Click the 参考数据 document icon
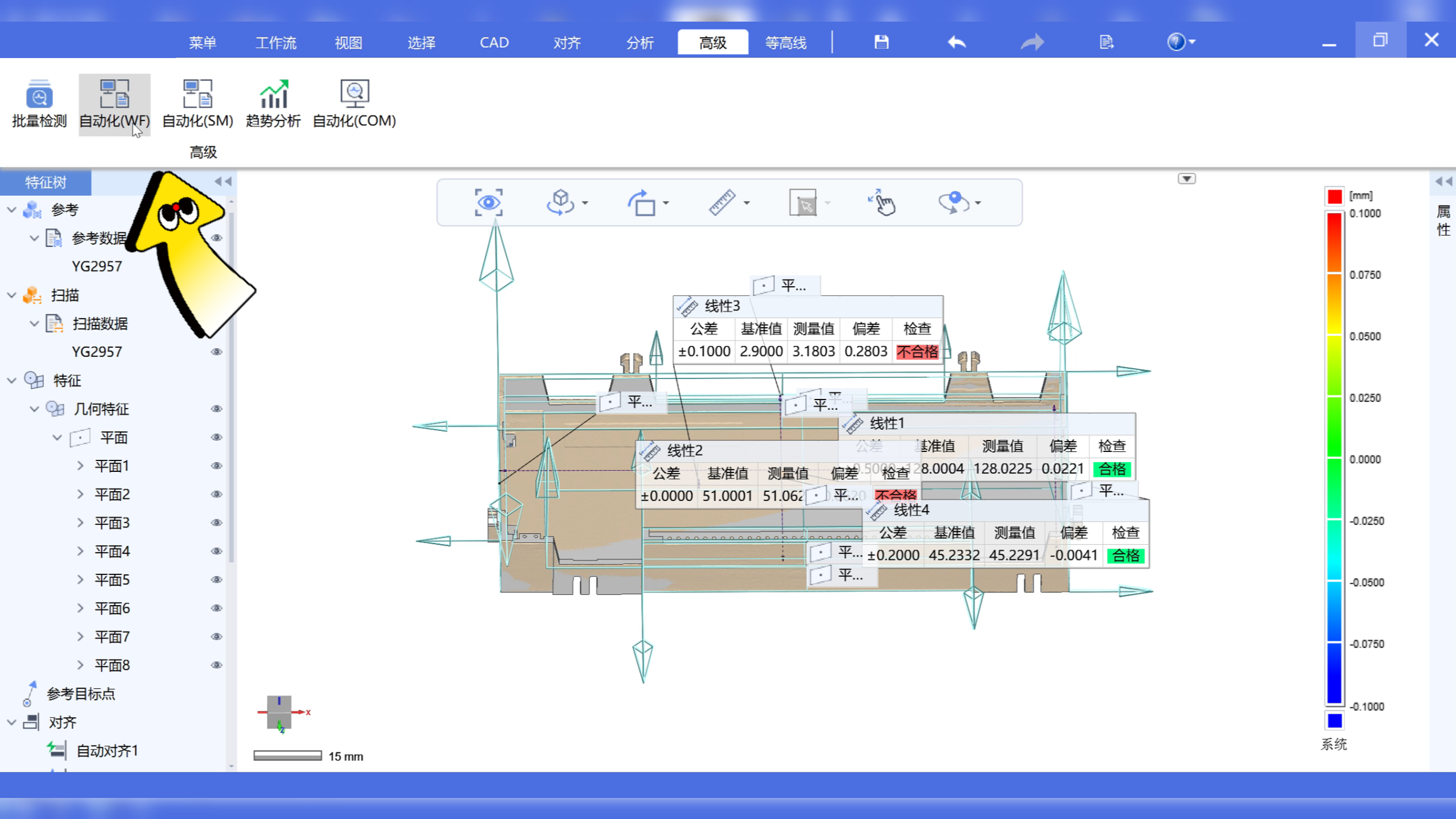Image resolution: width=1456 pixels, height=819 pixels. (x=54, y=238)
